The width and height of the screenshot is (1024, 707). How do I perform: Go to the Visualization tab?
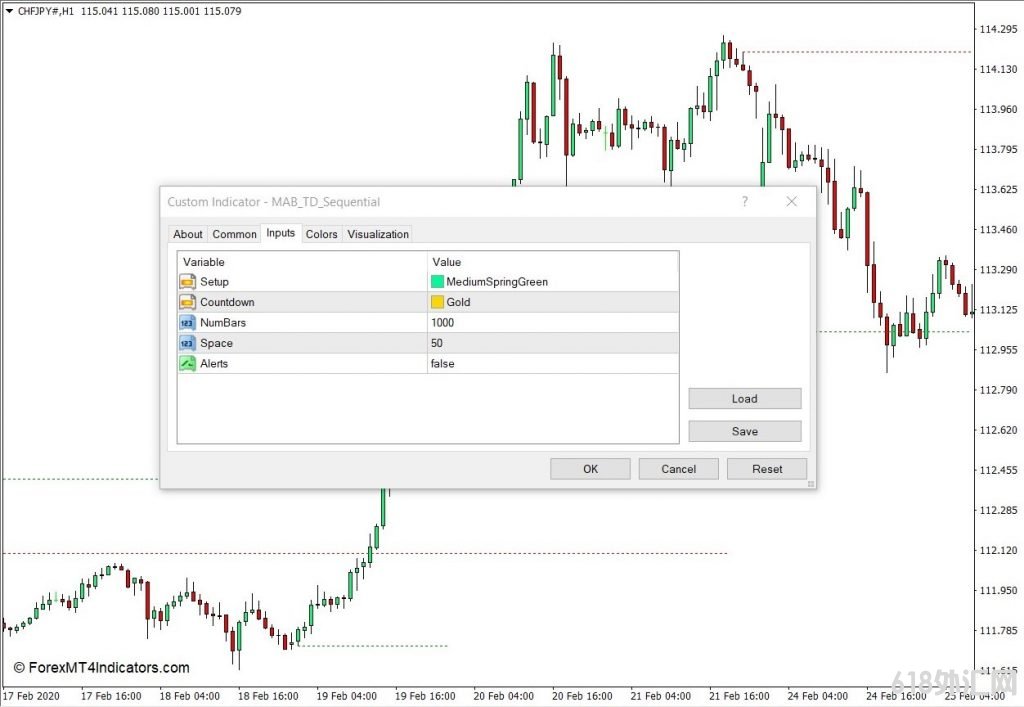pos(378,234)
